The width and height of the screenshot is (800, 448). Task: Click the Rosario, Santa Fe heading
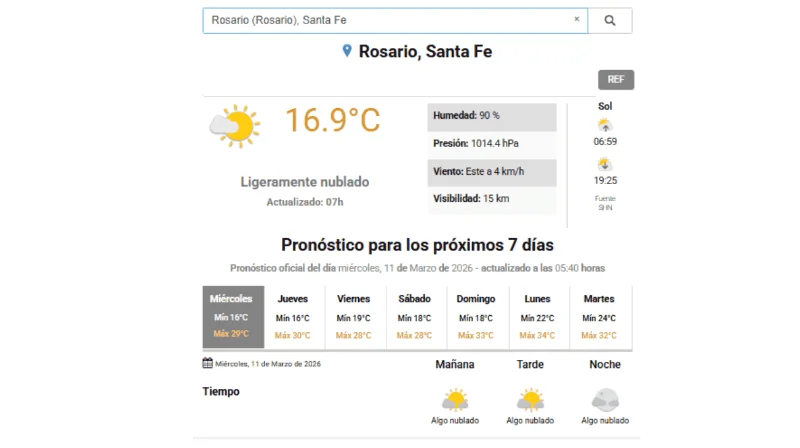pyautogui.click(x=426, y=52)
